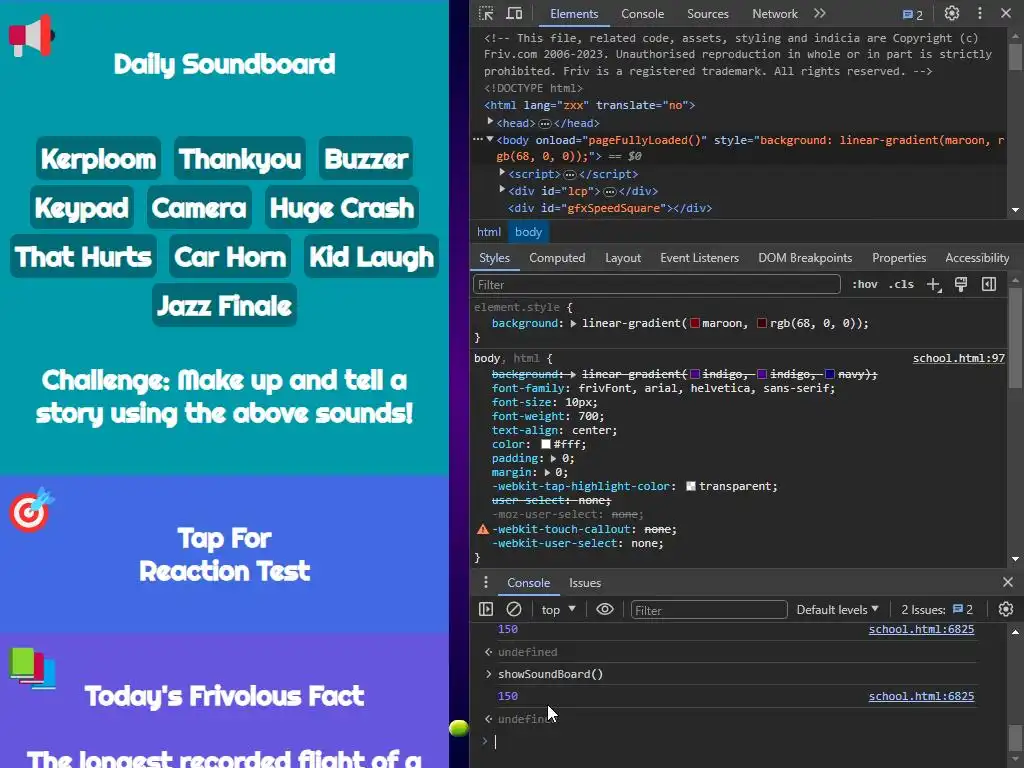Open the top JavaScript context dropdown
This screenshot has height=768, width=1024.
pyautogui.click(x=558, y=609)
